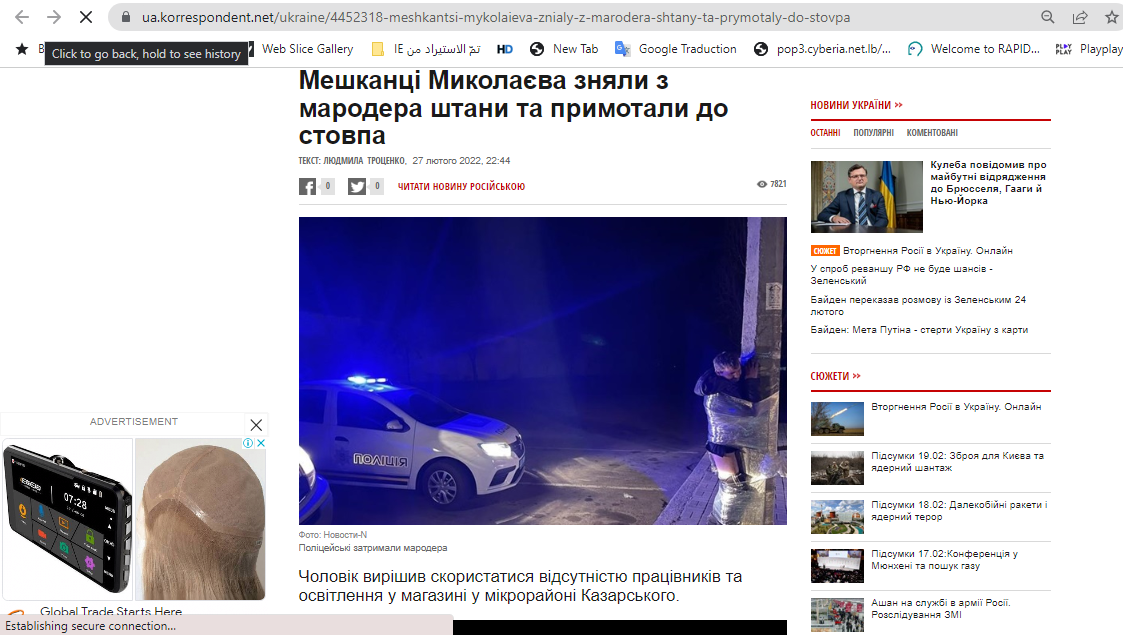Stop loading the page with X button
This screenshot has height=635, width=1123.
[86, 17]
